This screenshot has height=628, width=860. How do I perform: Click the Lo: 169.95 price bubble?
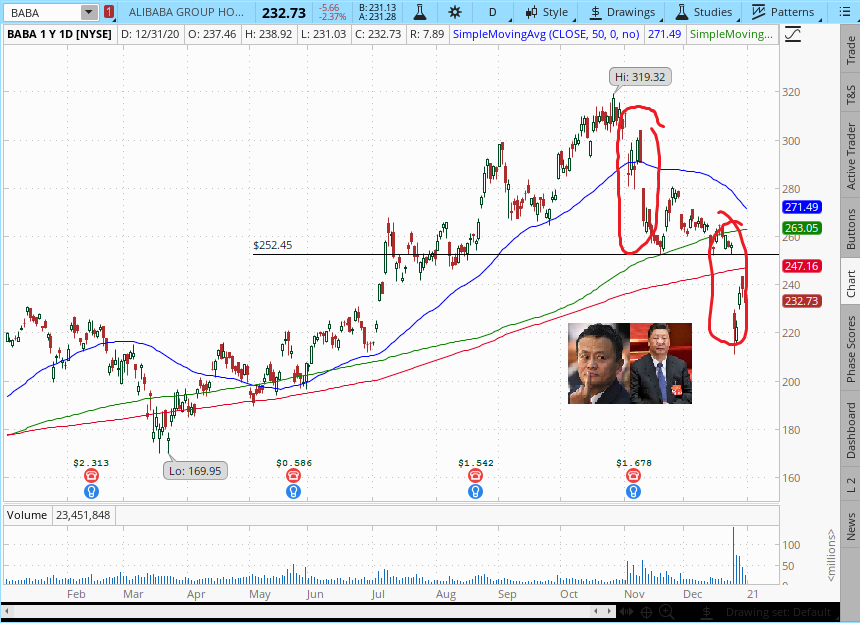click(x=195, y=471)
